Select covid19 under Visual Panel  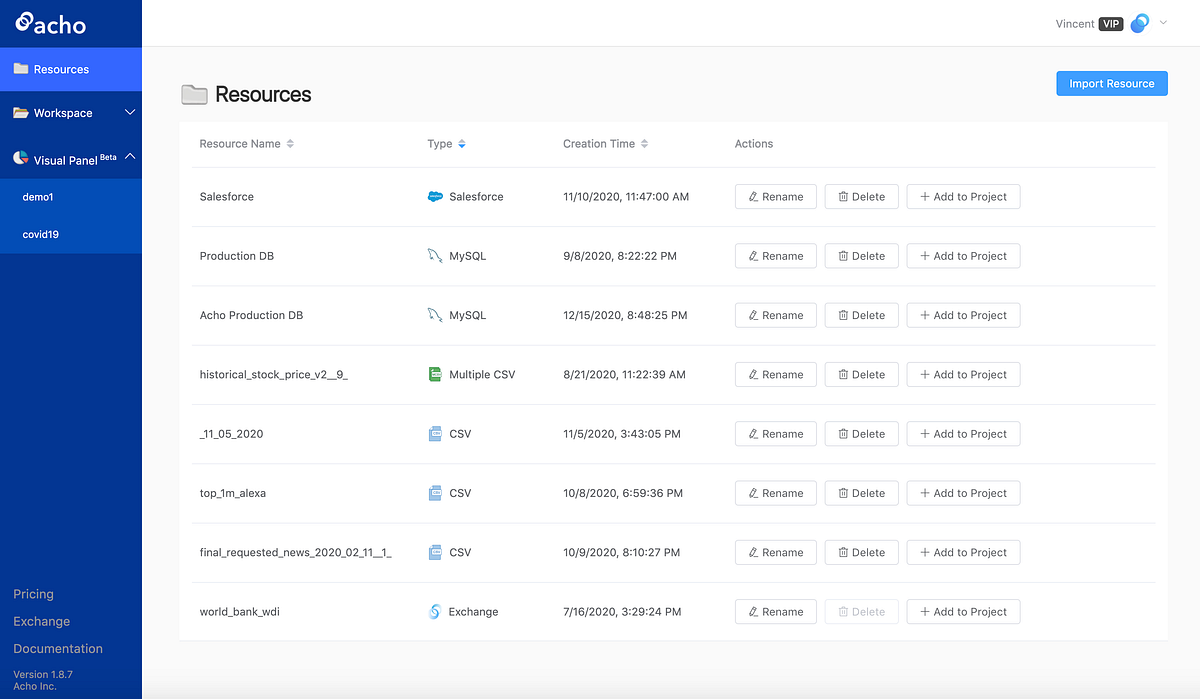40,233
